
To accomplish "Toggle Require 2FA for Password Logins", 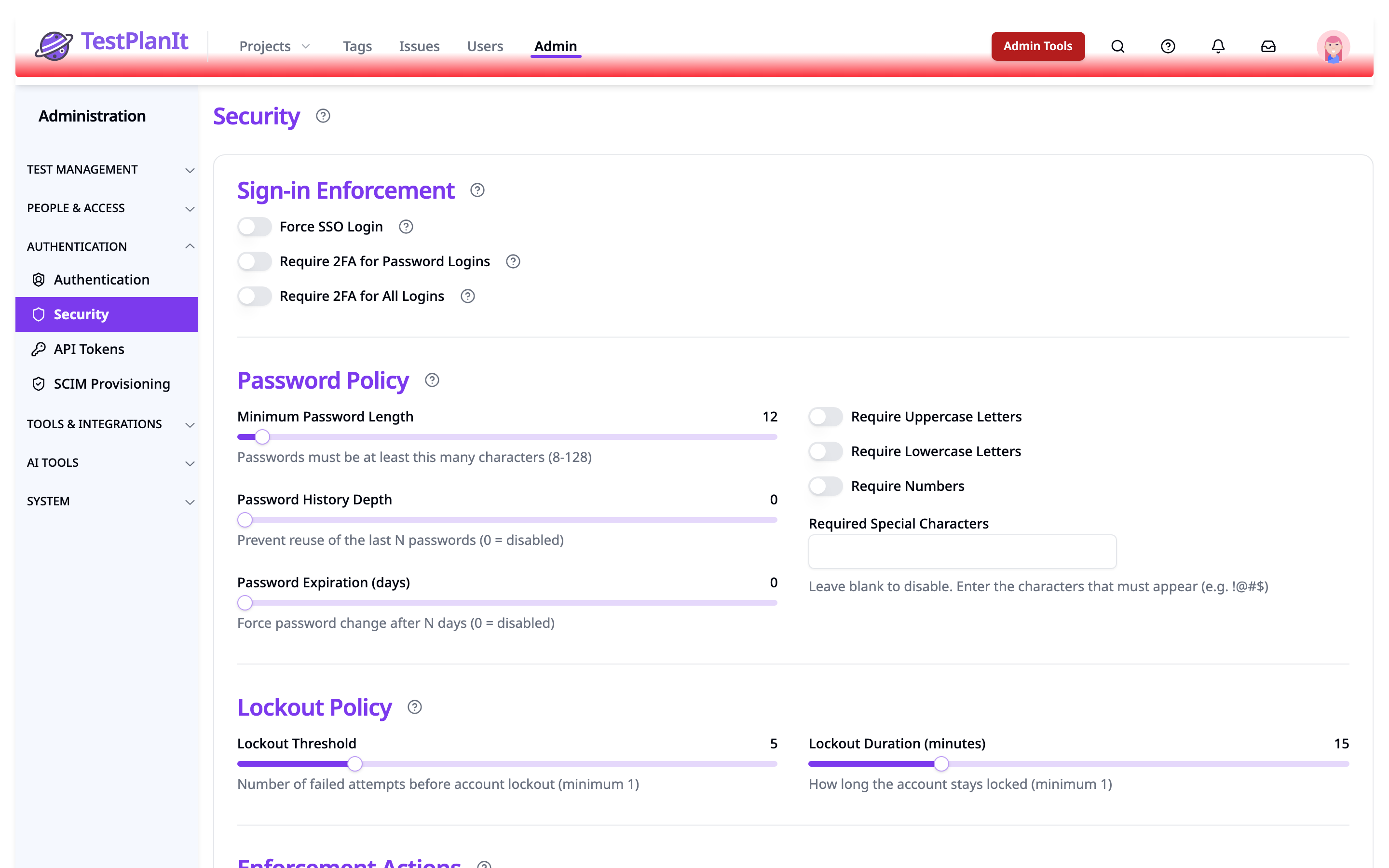I will (254, 262).
